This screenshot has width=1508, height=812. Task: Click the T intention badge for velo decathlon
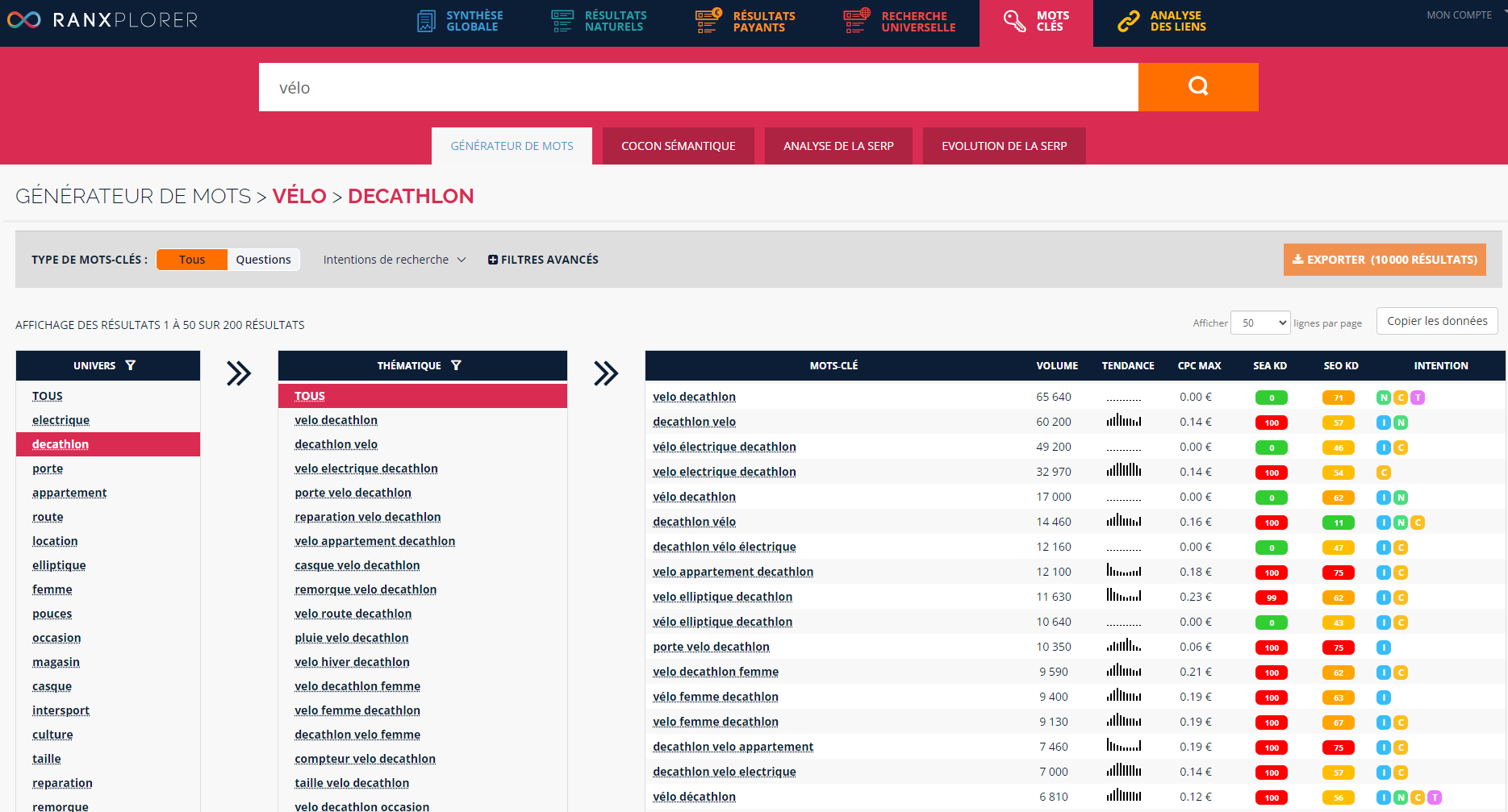coord(1418,398)
